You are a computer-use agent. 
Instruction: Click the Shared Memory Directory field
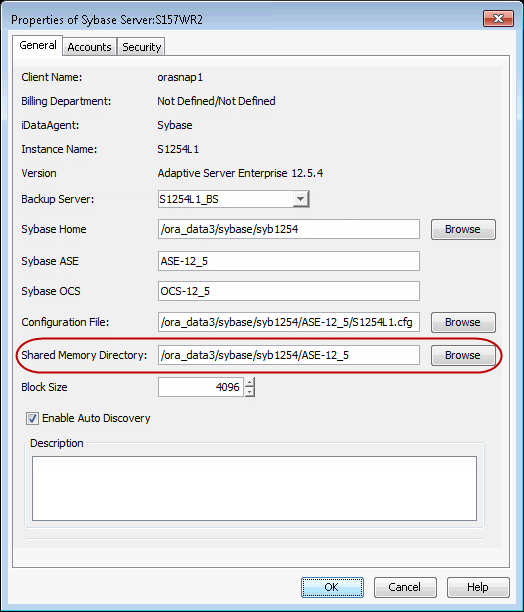[x=289, y=355]
